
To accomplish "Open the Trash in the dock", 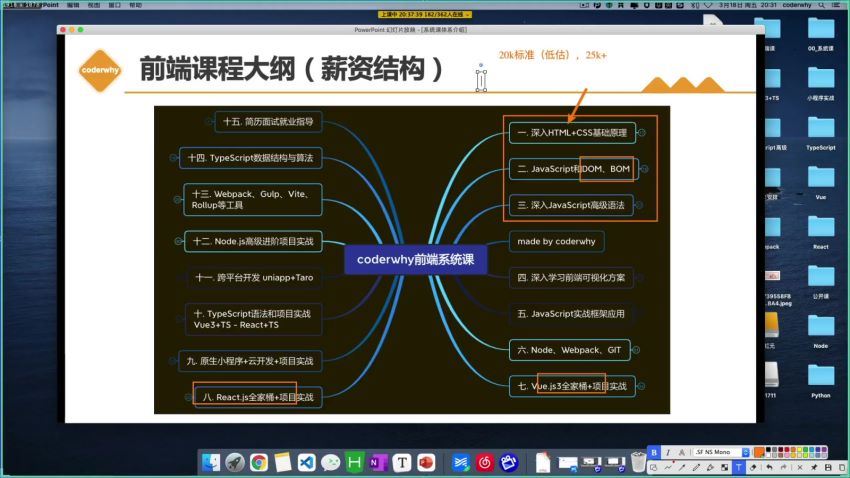I will (639, 462).
